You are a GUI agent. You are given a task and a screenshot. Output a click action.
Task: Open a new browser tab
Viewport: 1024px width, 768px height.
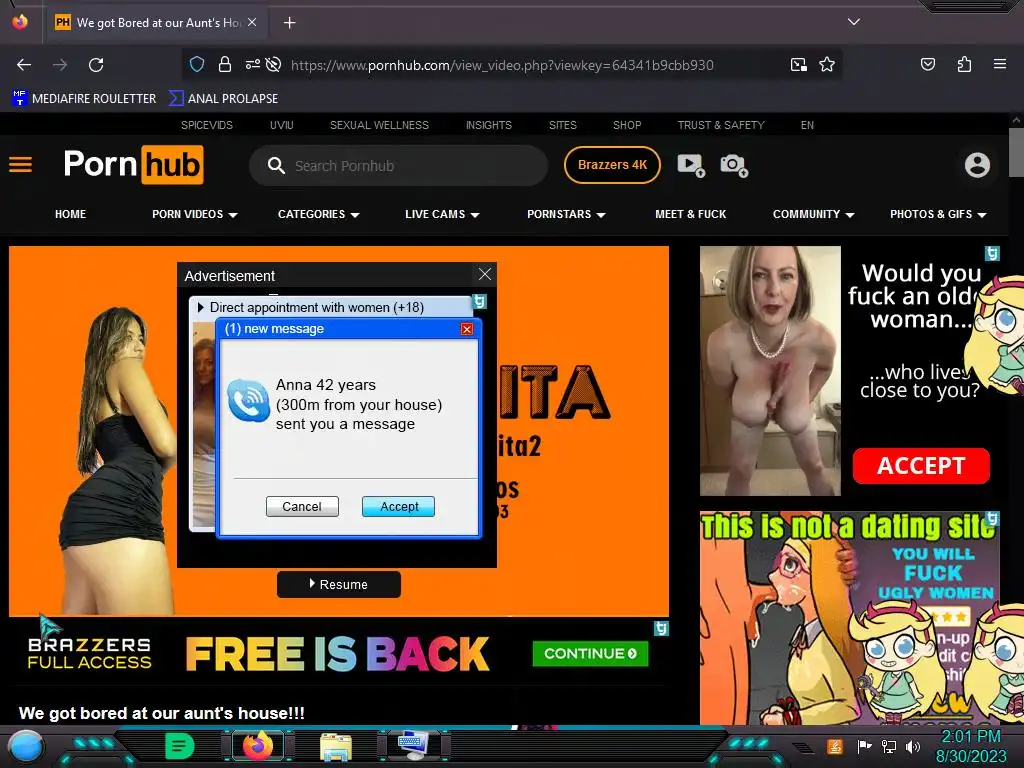click(x=289, y=23)
